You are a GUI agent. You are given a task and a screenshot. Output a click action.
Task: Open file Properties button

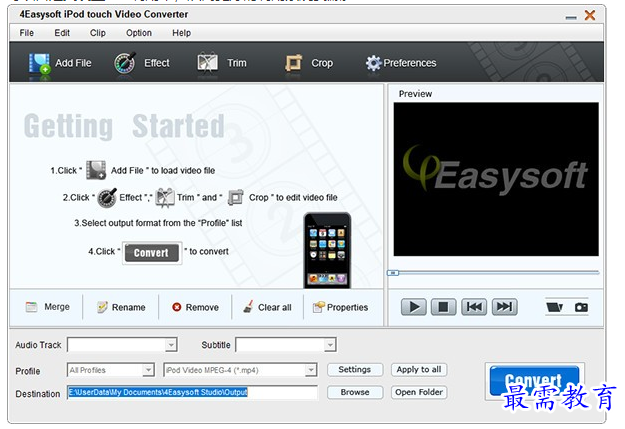click(x=340, y=307)
